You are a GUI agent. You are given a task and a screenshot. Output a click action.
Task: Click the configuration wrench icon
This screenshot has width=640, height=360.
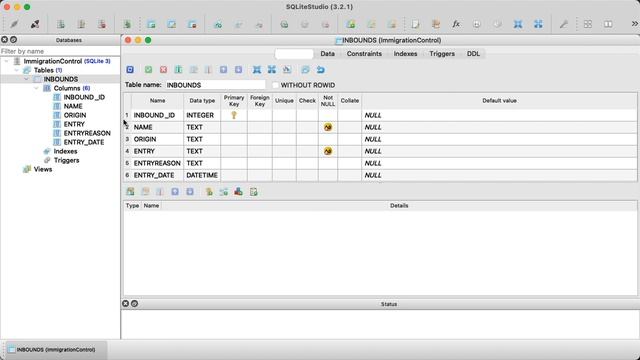pyautogui.click(x=564, y=24)
